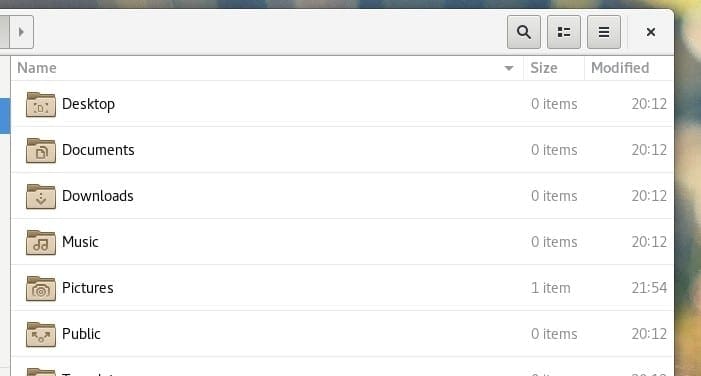Select the Pictures folder icon
Image resolution: width=701 pixels, height=376 pixels.
coord(41,288)
